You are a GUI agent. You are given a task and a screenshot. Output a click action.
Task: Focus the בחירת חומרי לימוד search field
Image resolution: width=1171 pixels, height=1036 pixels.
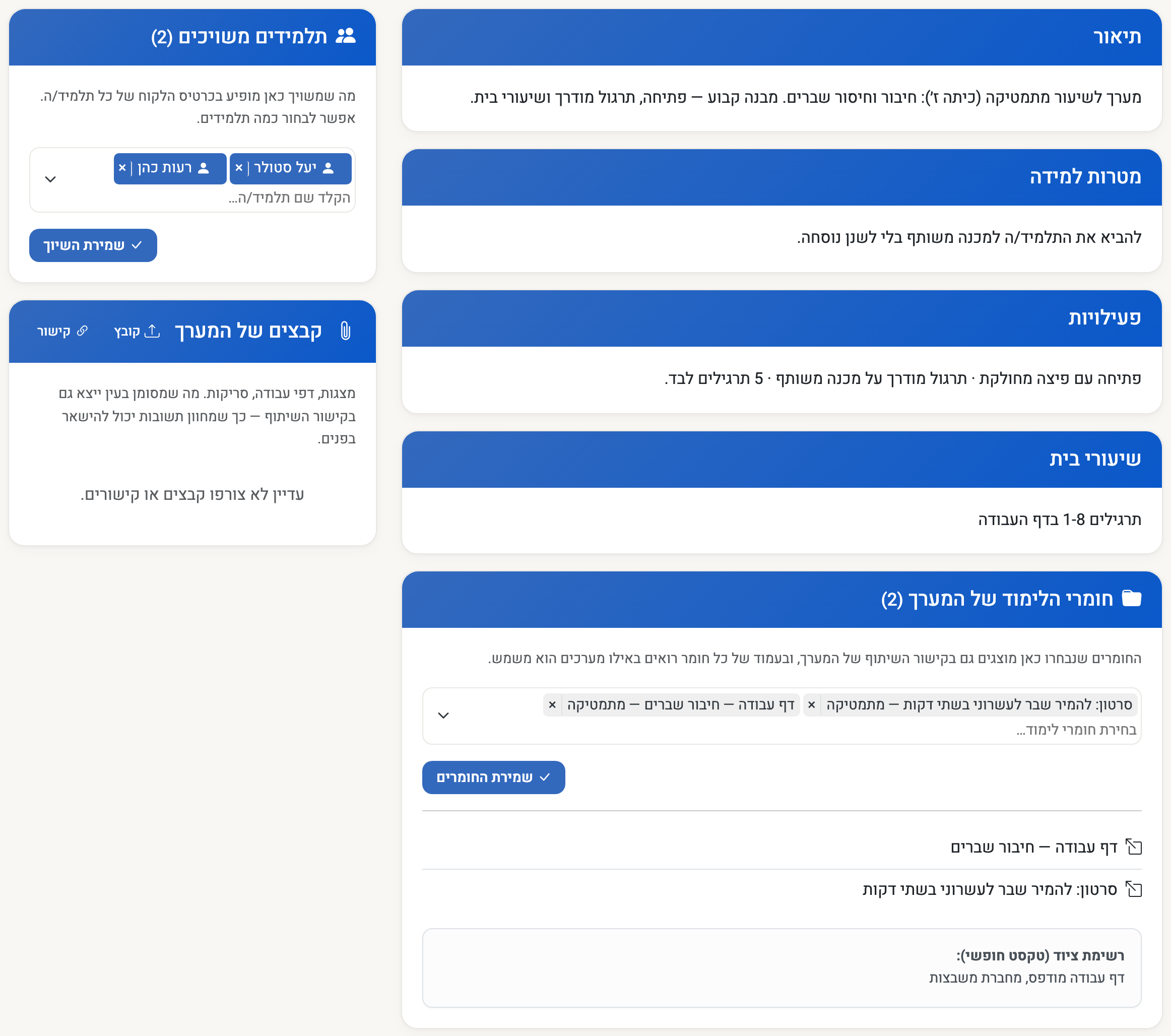pos(1076,730)
